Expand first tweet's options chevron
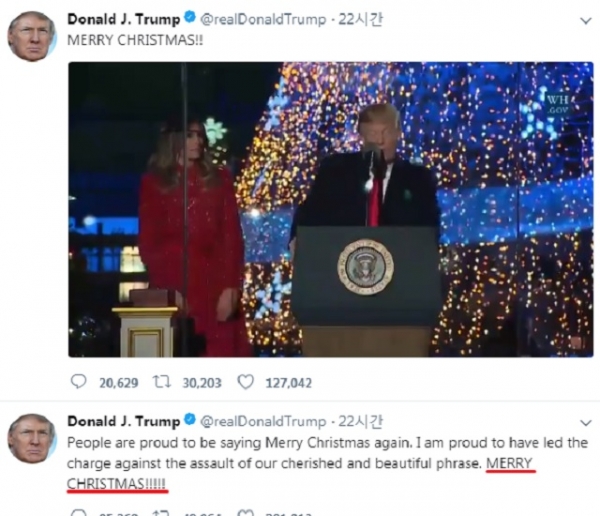The image size is (600, 516). 586,21
